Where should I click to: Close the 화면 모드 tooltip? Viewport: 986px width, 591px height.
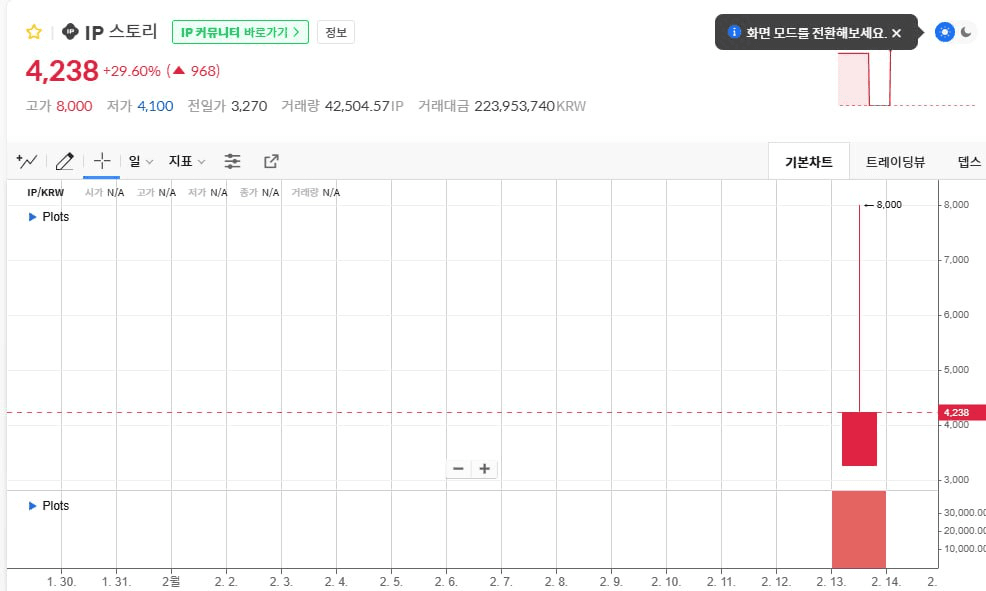897,33
